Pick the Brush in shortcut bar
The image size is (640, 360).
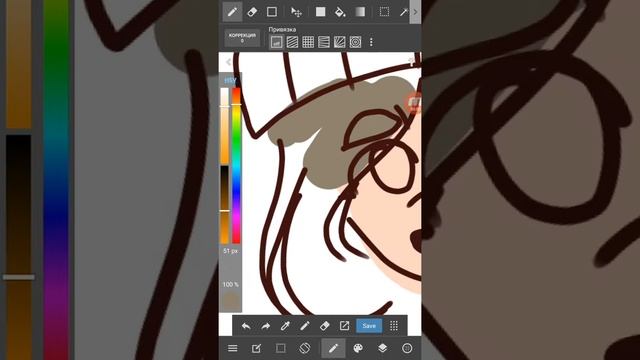pyautogui.click(x=305, y=326)
